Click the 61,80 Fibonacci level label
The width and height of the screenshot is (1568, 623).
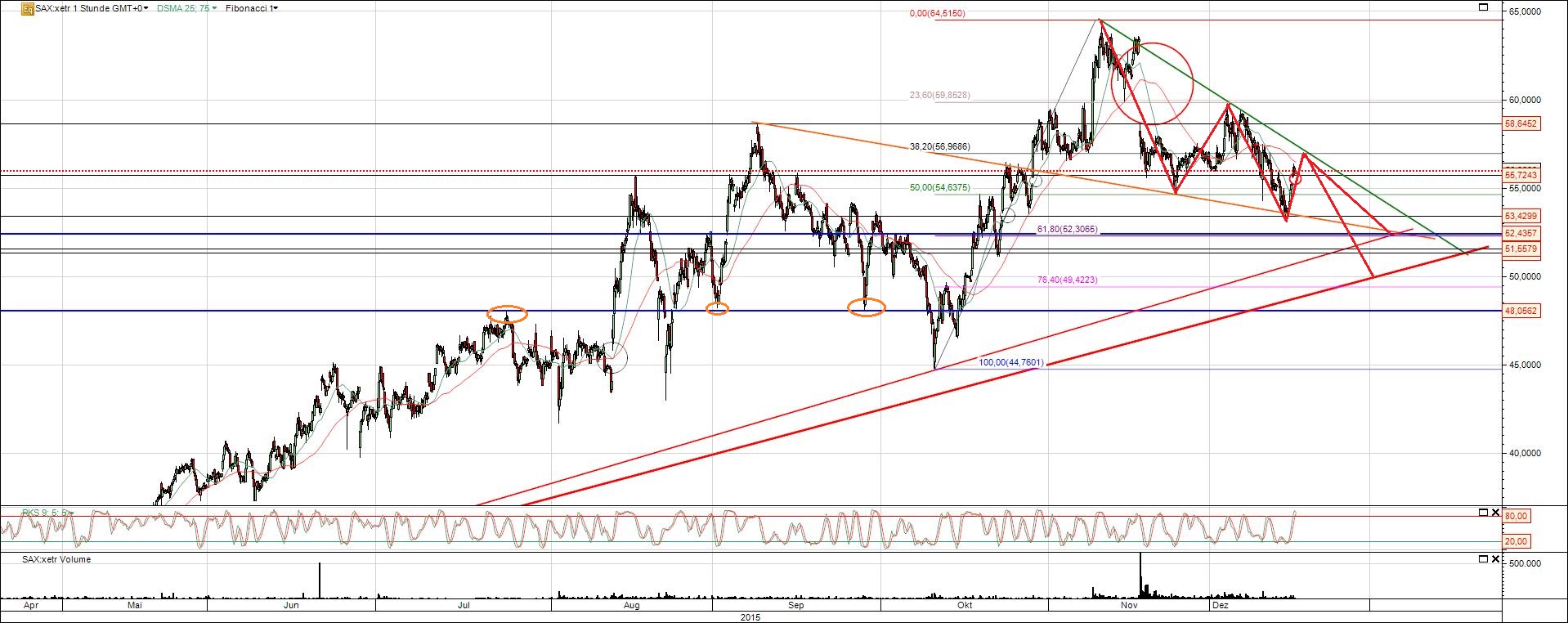[x=1067, y=230]
